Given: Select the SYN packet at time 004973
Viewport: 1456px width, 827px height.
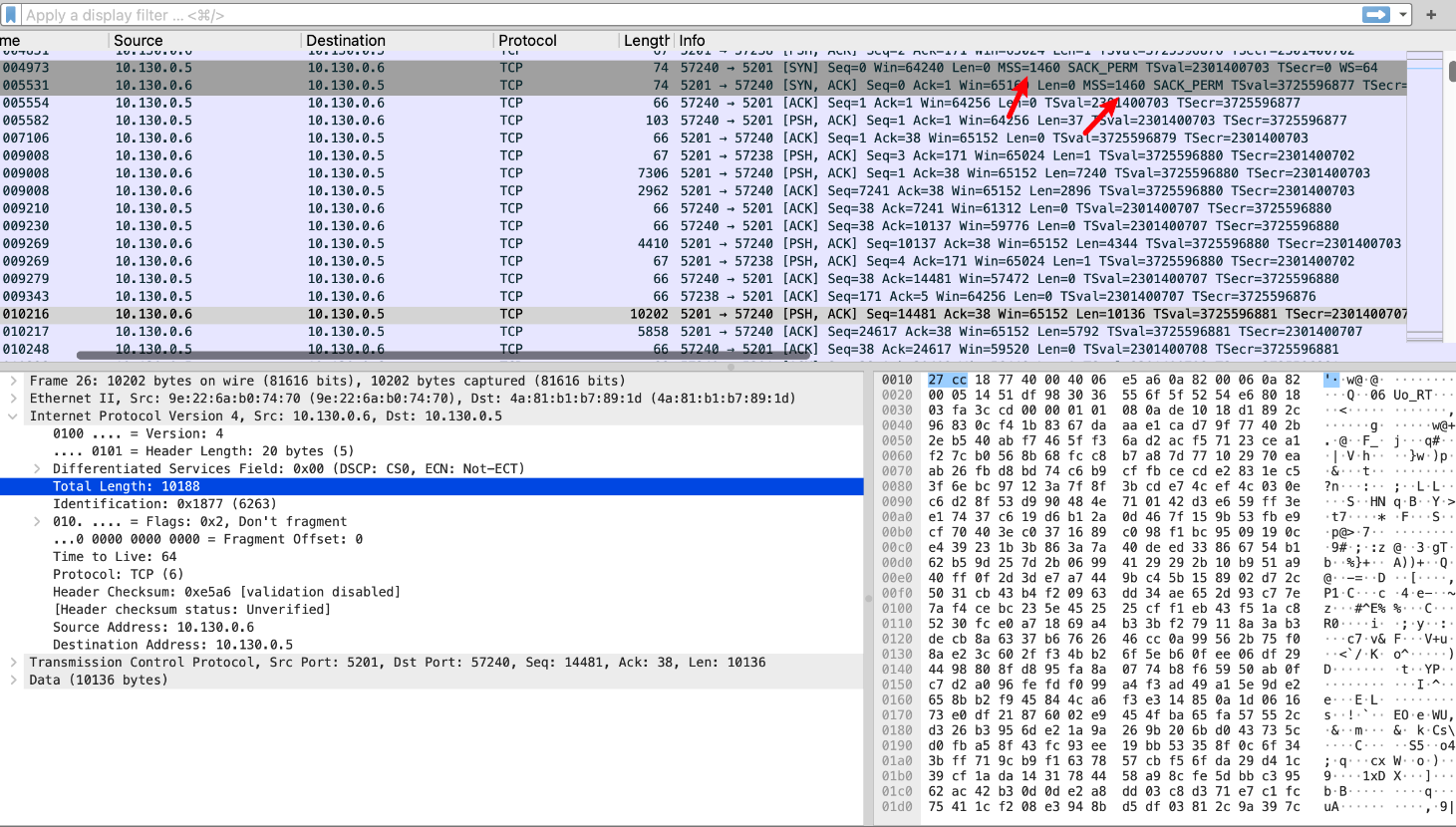Looking at the screenshot, I should pos(704,68).
